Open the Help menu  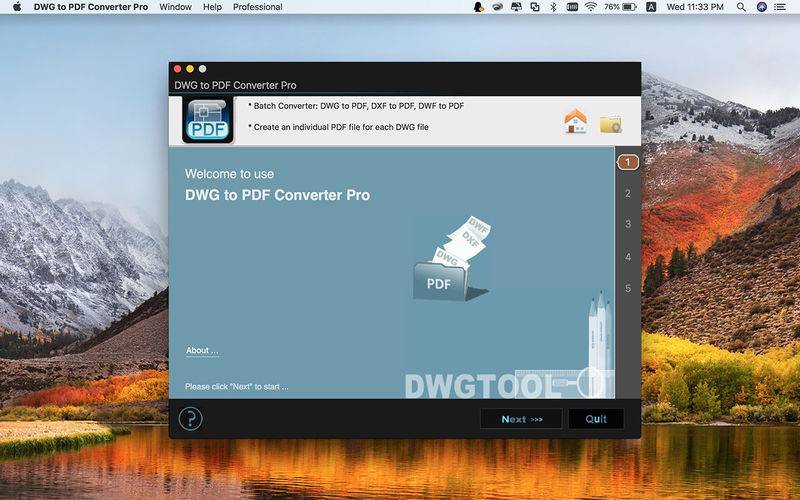click(x=212, y=7)
